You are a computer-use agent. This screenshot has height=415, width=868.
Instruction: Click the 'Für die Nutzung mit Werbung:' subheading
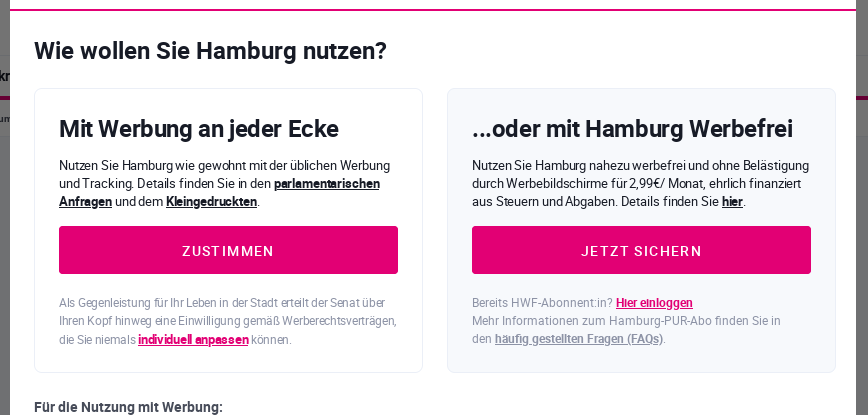[x=128, y=407]
